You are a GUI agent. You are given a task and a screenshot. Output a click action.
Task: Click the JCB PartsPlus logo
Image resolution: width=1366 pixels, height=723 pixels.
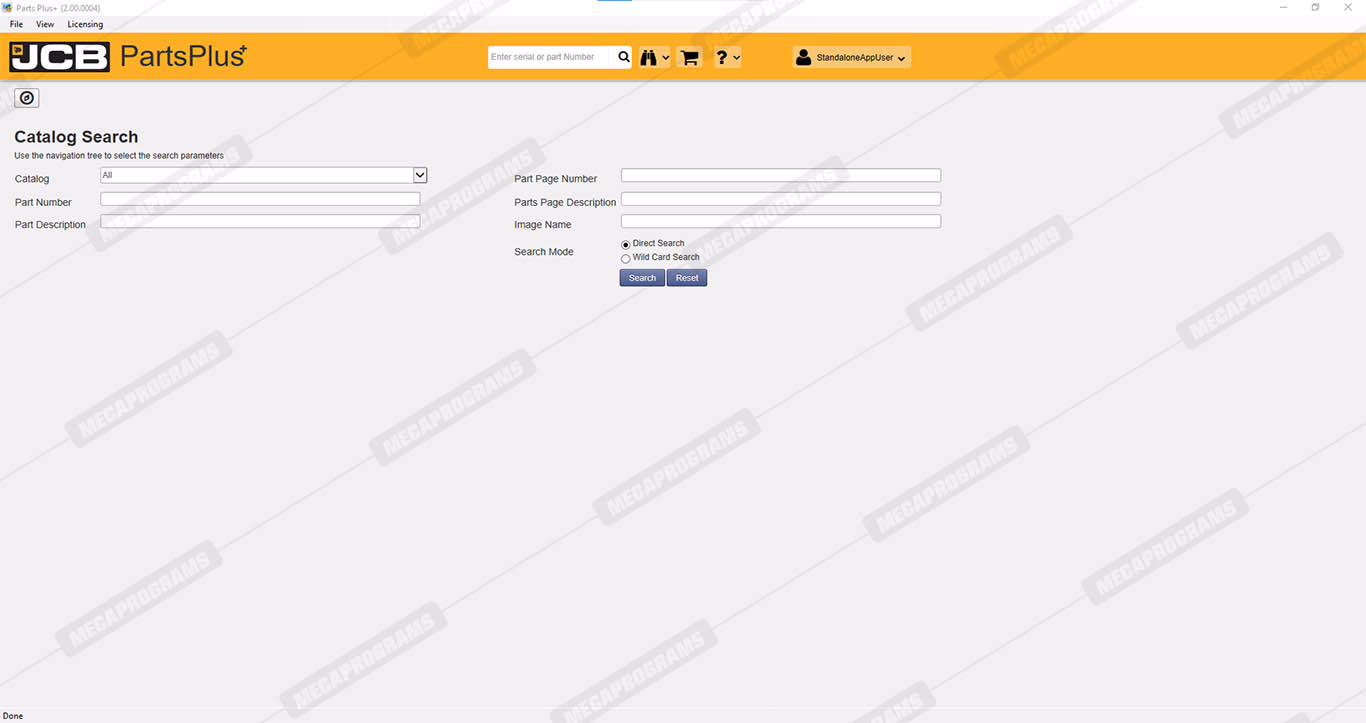pos(128,56)
